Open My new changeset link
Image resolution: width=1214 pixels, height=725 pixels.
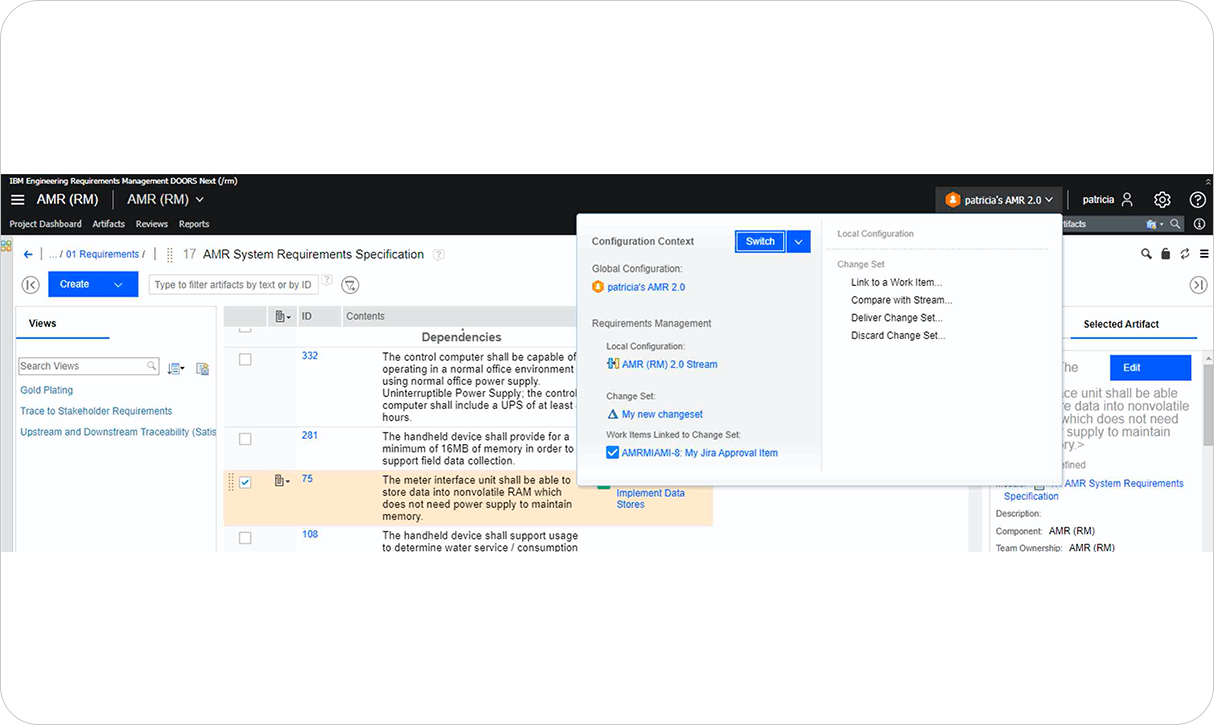pyautogui.click(x=662, y=414)
